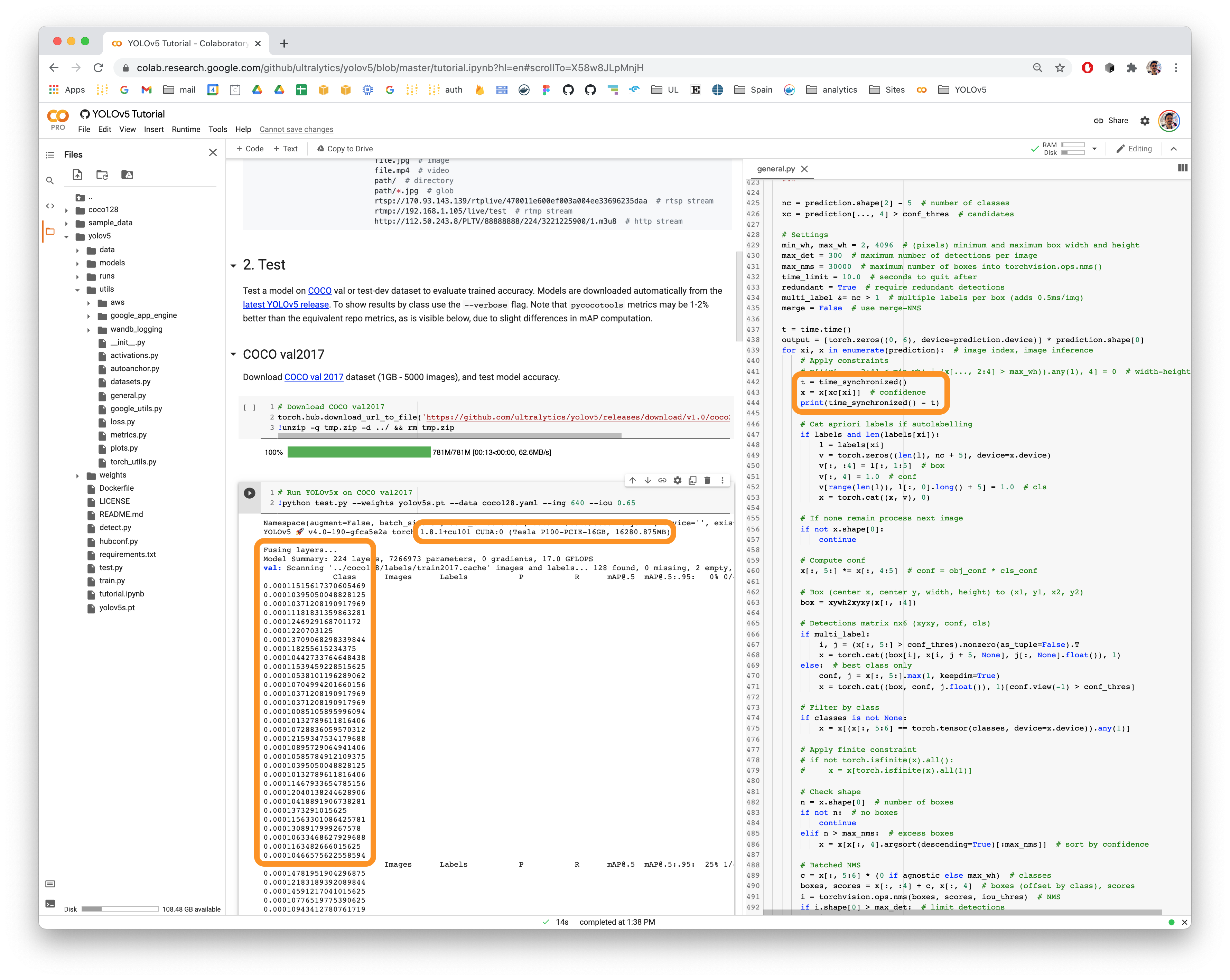The height and width of the screenshot is (980, 1230).
Task: Open the RAM/Disk connection dropdown arrow
Action: pyautogui.click(x=1094, y=149)
